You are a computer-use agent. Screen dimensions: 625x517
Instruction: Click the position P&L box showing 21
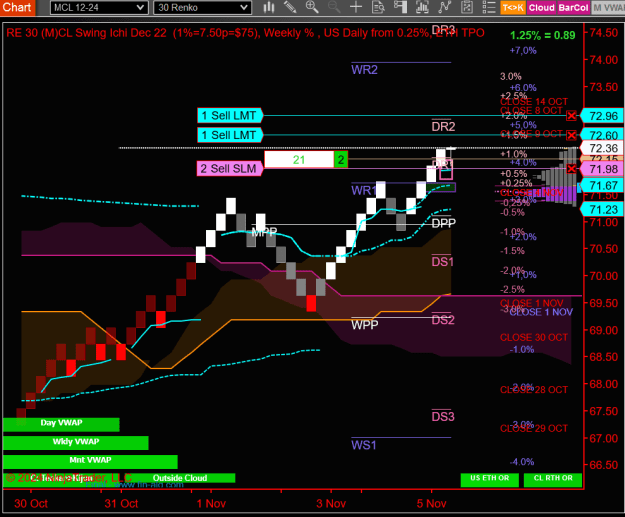(x=299, y=159)
